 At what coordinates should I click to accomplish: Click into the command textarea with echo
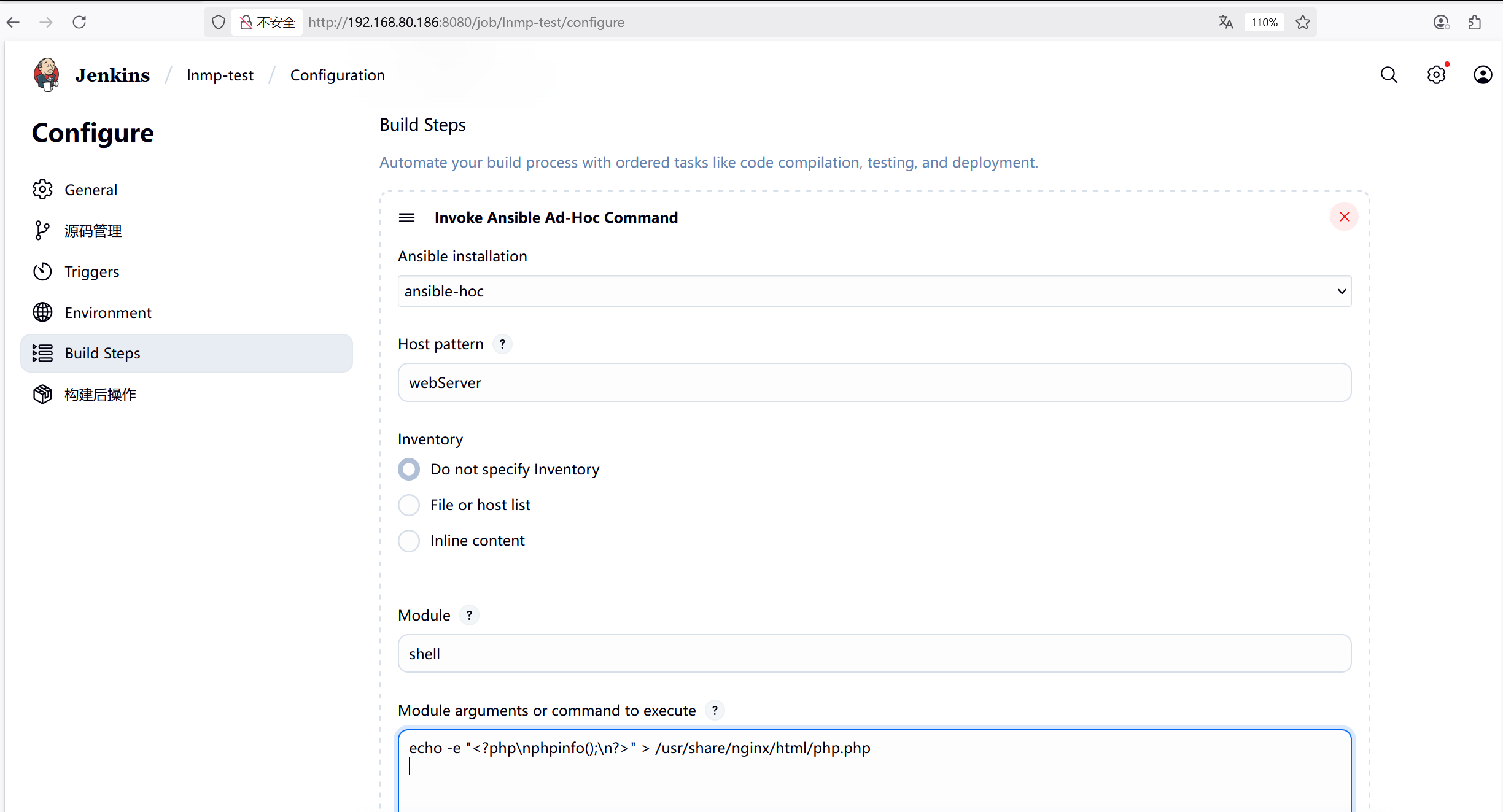874,770
